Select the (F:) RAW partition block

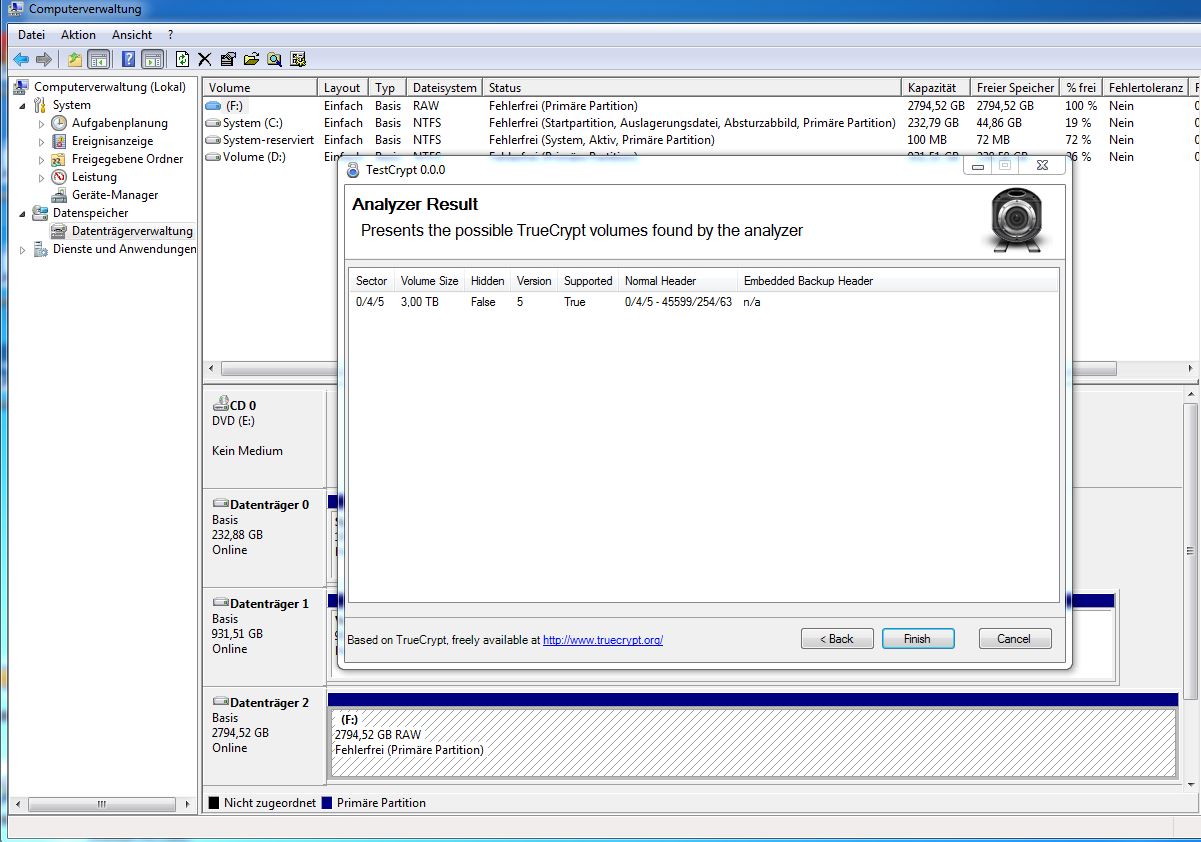(753, 742)
